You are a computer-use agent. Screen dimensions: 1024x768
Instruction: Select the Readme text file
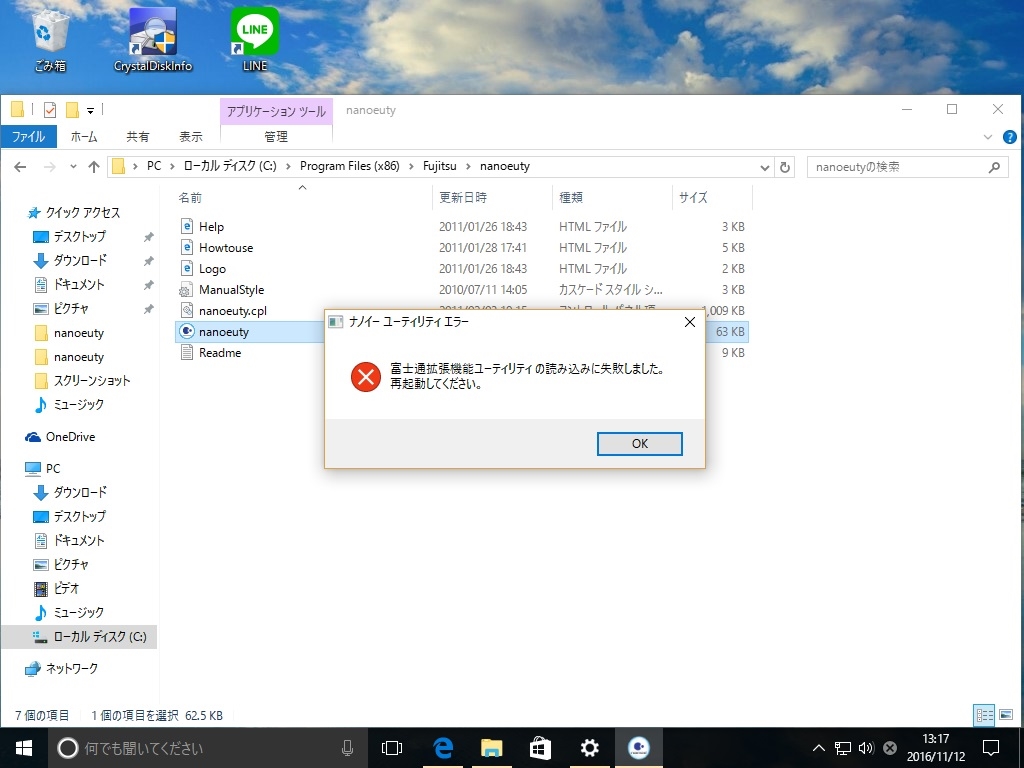pos(220,353)
